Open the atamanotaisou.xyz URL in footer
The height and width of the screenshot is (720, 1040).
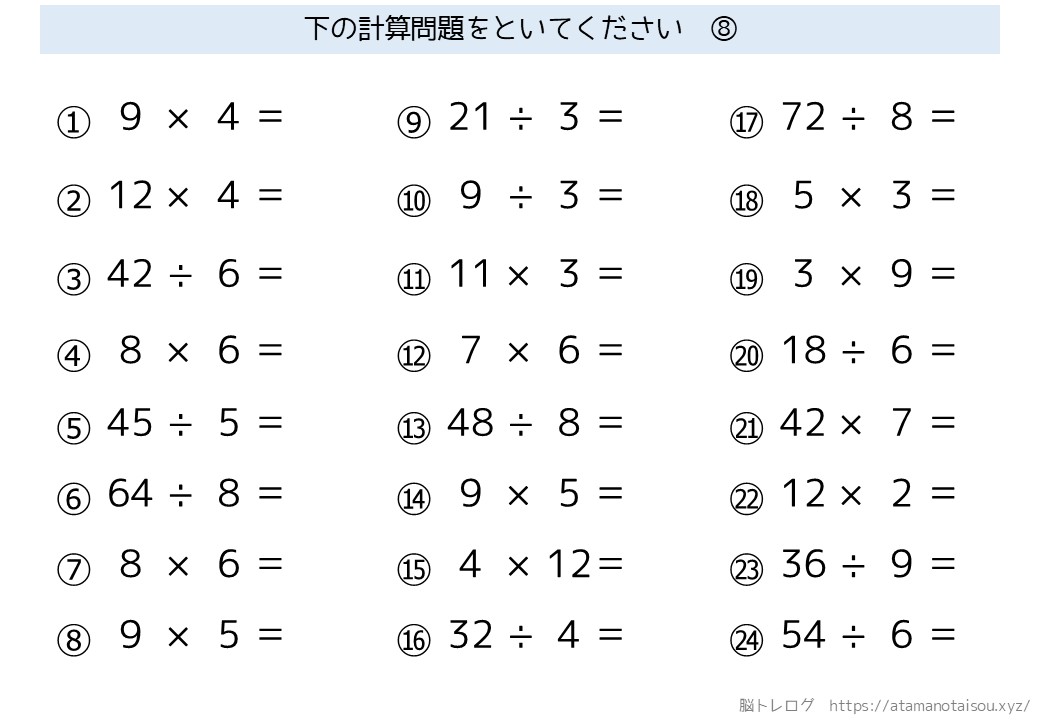(929, 704)
